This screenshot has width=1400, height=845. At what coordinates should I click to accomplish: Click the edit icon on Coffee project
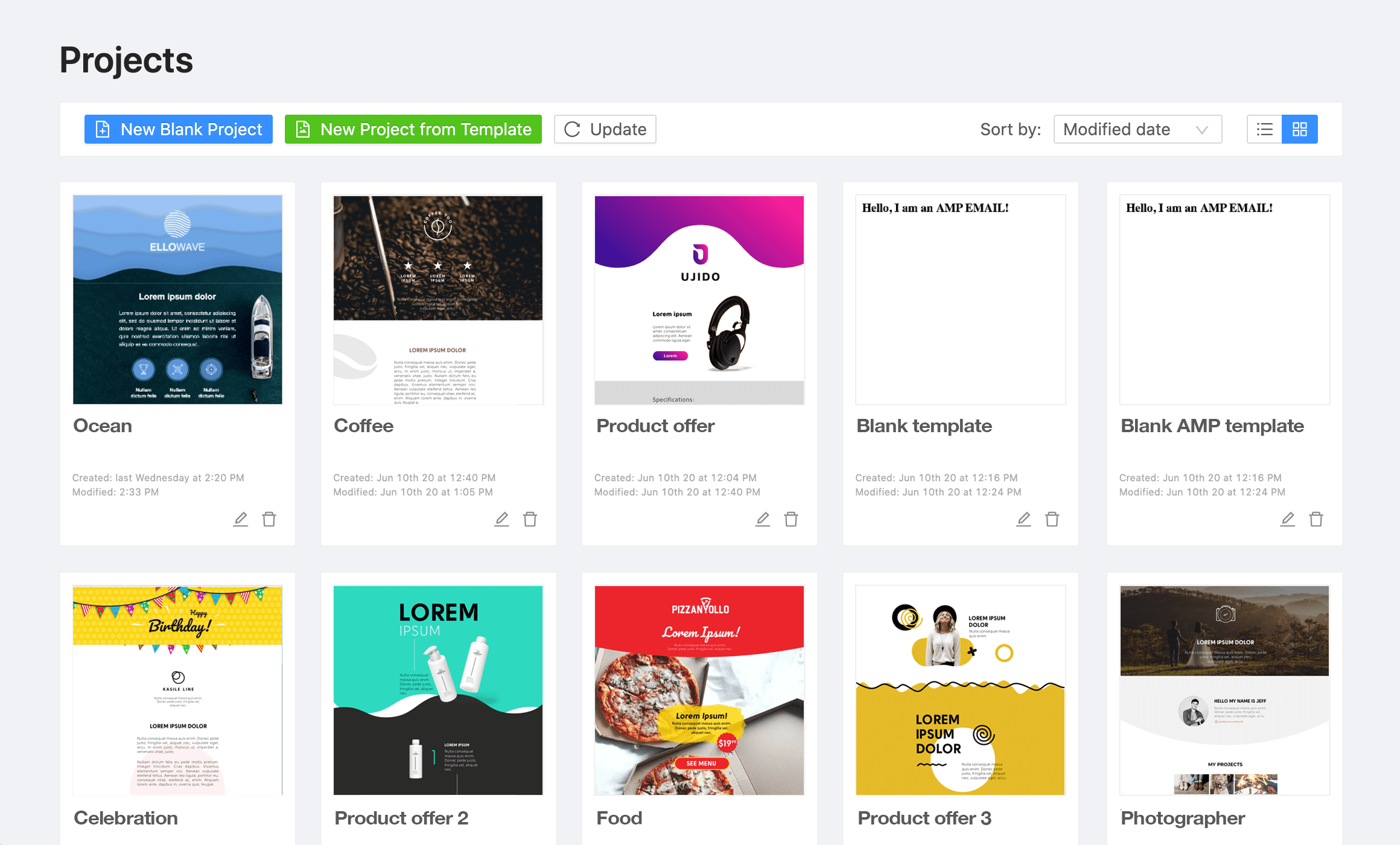coord(501,518)
